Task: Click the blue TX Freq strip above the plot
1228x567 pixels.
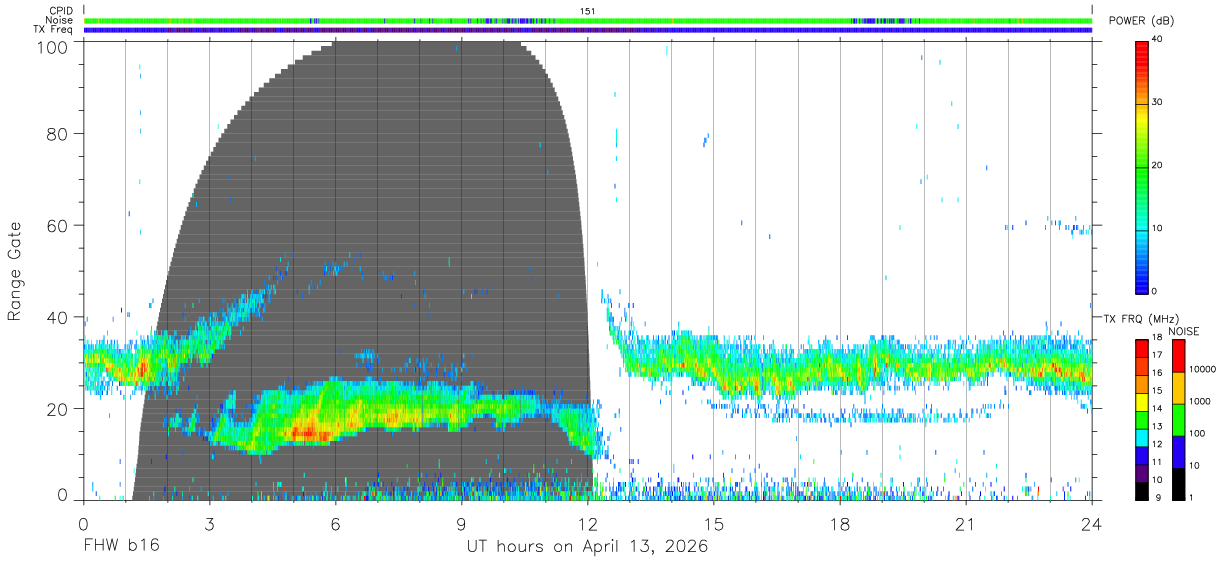Action: pos(588,30)
